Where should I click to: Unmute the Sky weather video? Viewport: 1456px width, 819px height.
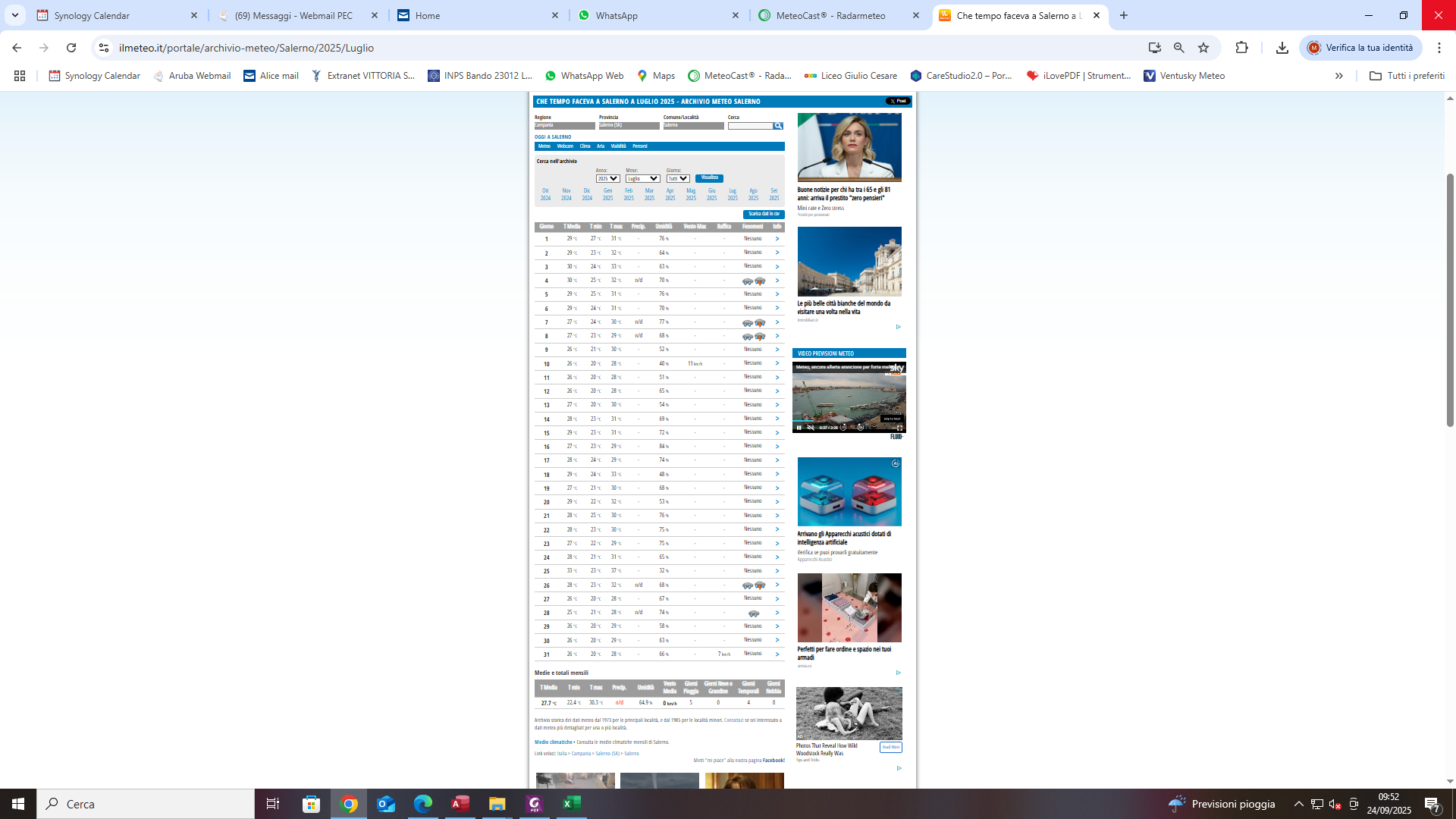click(811, 428)
